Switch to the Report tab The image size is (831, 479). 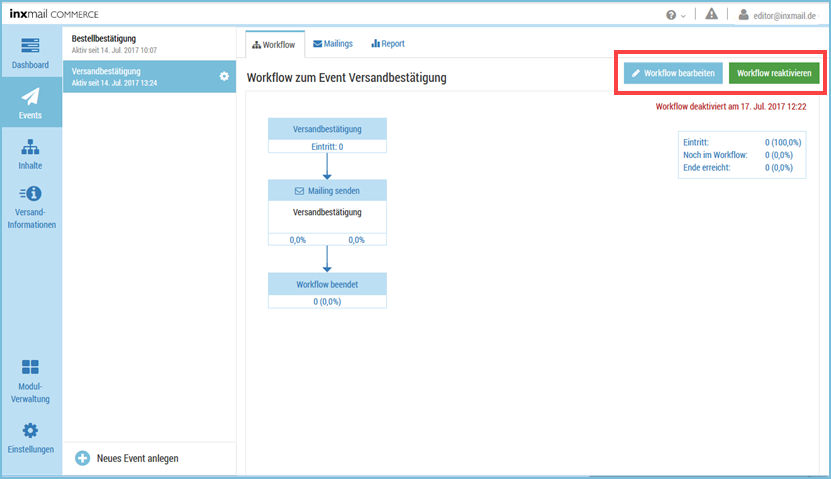coord(388,43)
